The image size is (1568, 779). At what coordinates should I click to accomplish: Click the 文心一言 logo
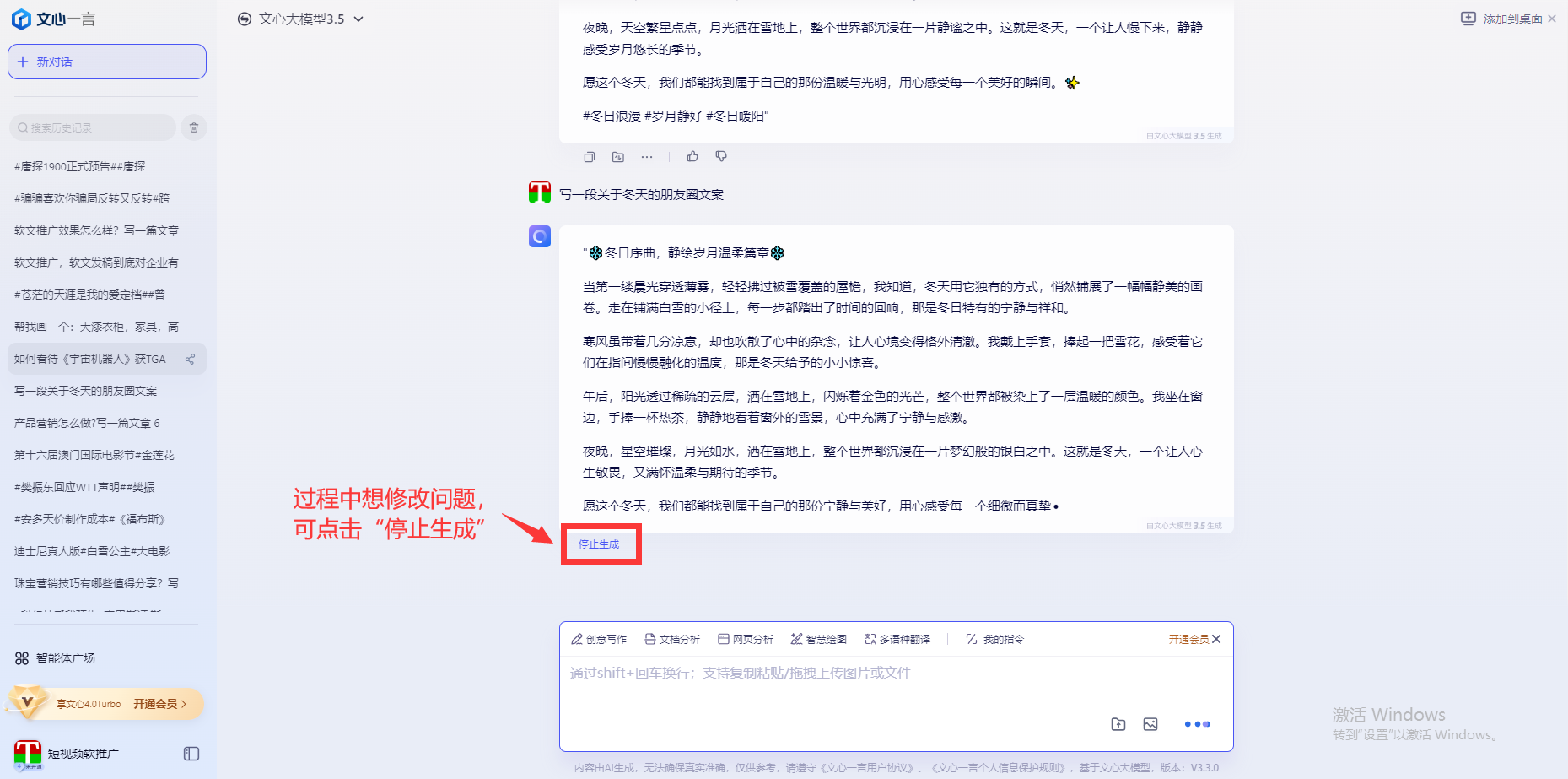pyautogui.click(x=53, y=19)
